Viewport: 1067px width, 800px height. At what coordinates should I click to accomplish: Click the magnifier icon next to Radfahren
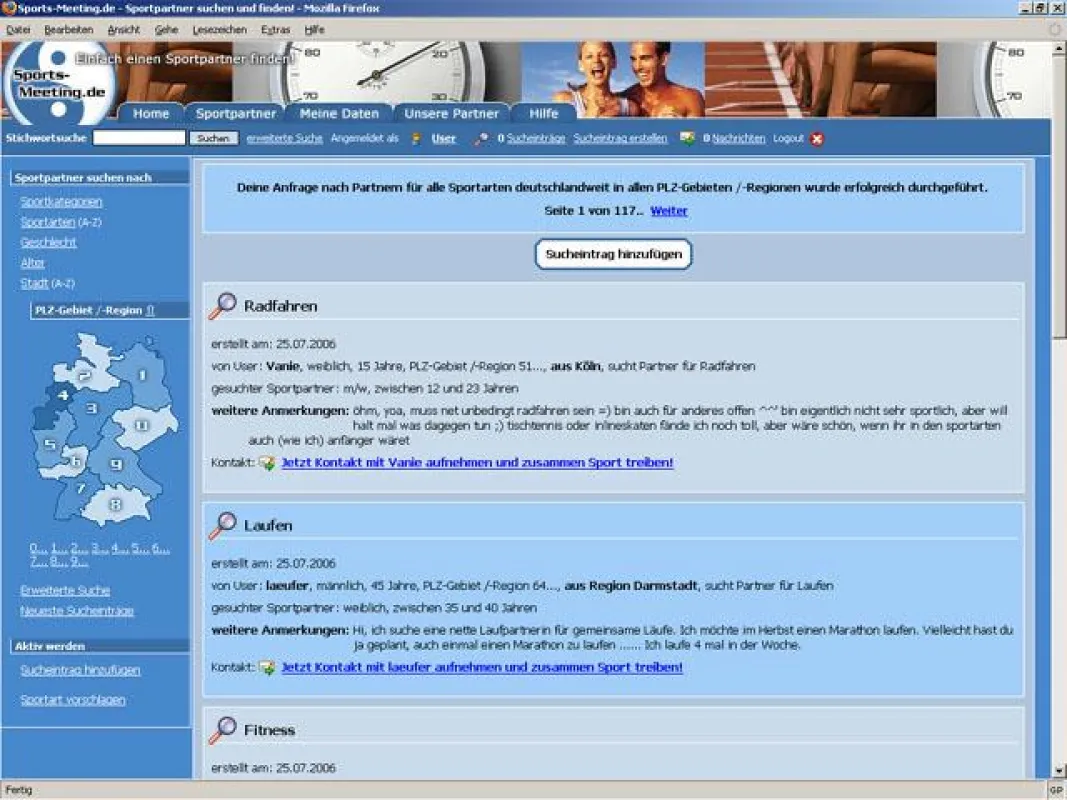[x=223, y=306]
